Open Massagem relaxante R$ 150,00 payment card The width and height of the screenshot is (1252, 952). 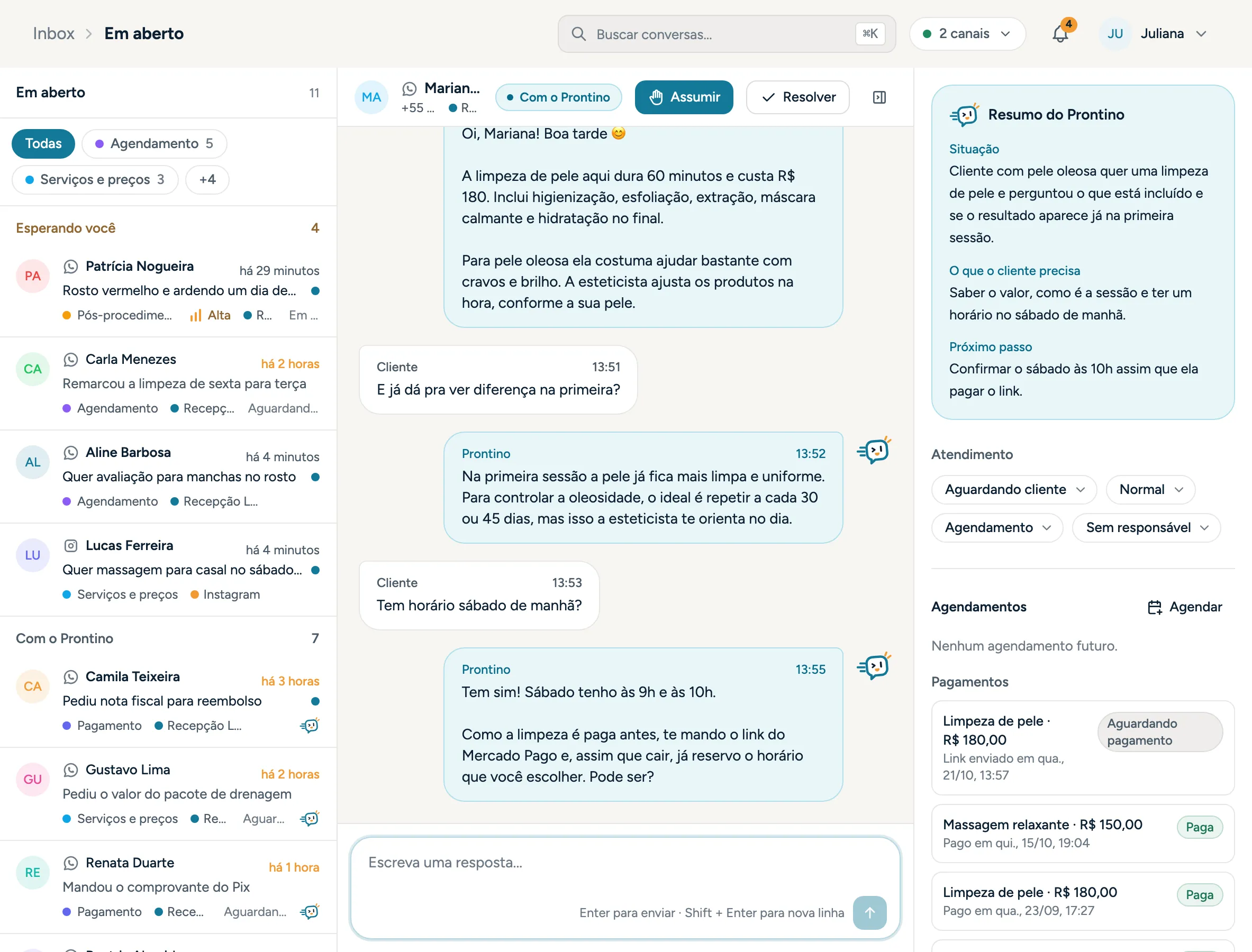(1083, 833)
